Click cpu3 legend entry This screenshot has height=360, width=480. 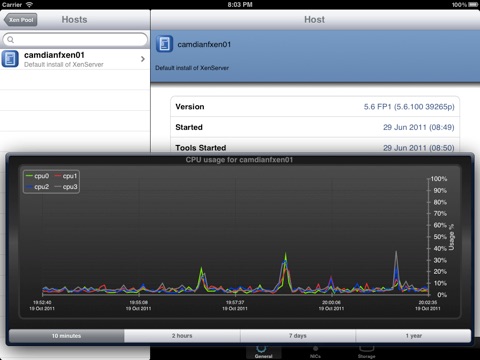(x=66, y=187)
